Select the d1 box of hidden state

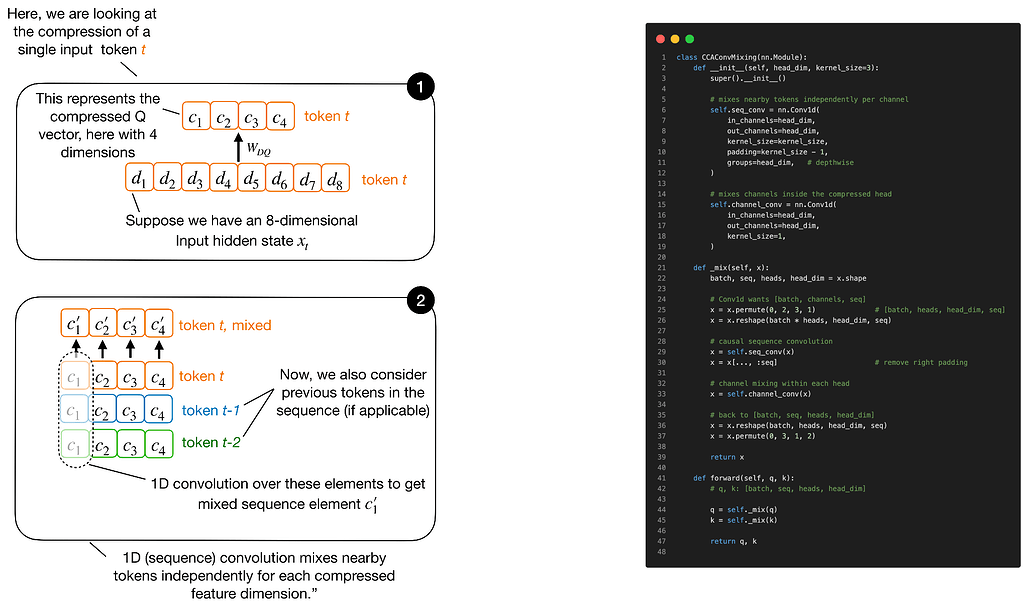click(x=139, y=178)
